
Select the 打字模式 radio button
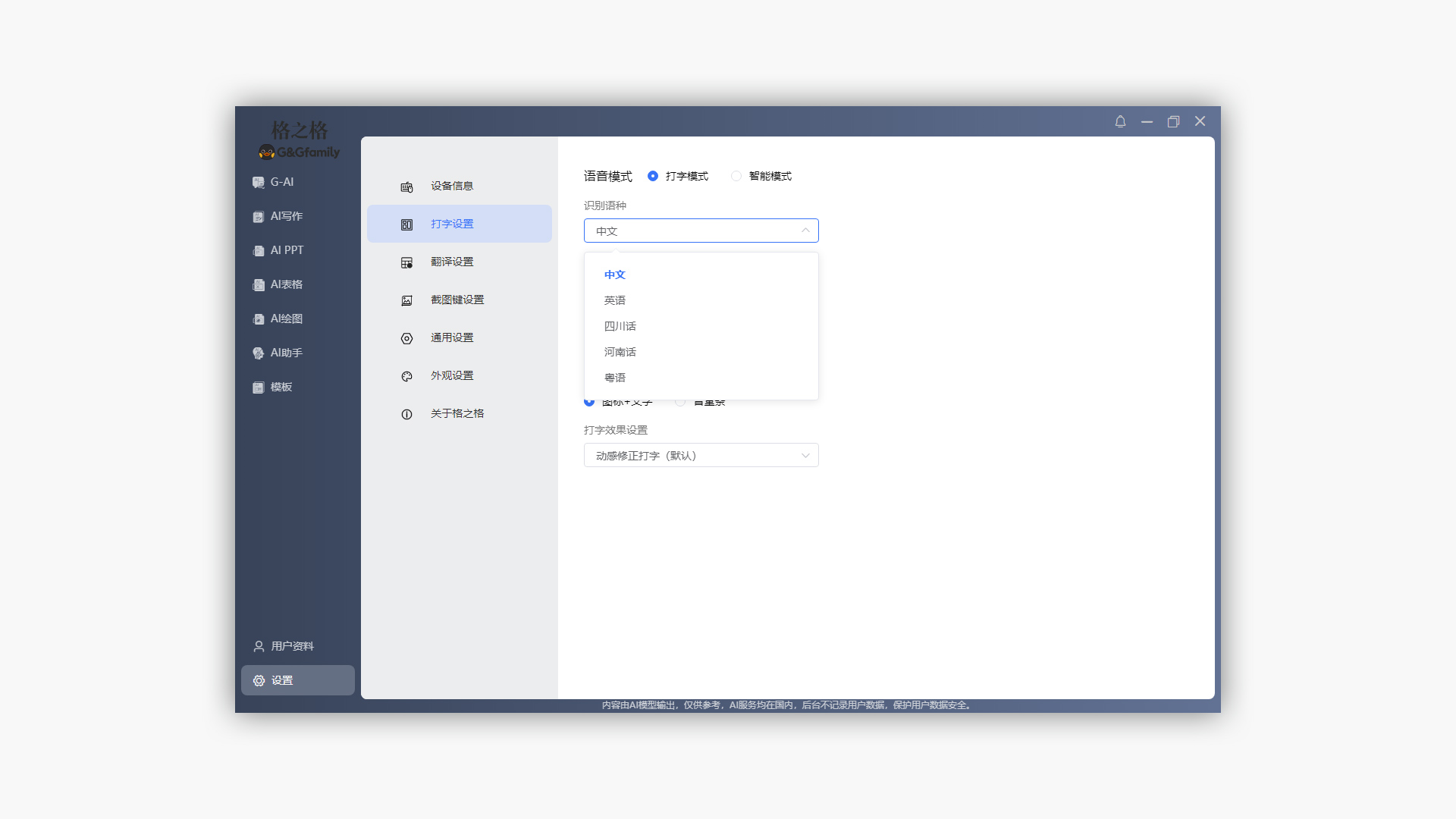coord(653,176)
